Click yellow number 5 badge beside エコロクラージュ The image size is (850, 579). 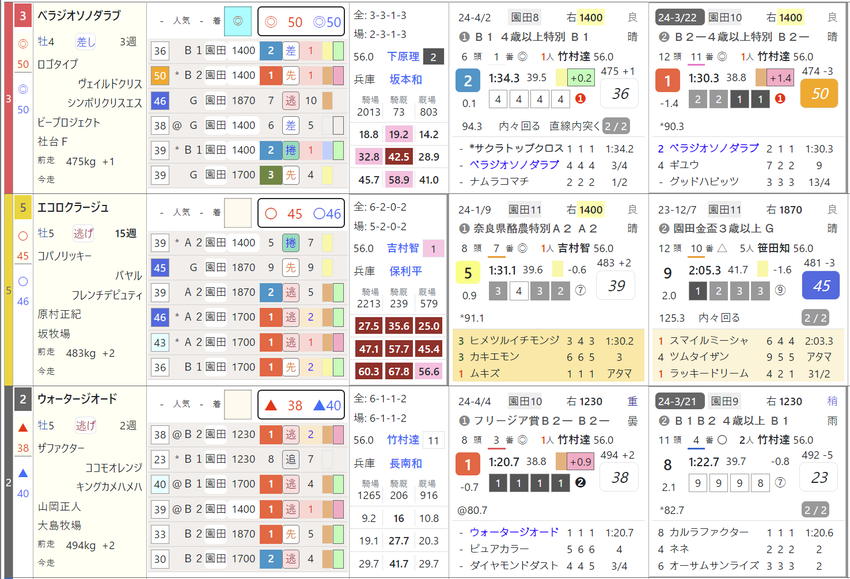pos(23,208)
